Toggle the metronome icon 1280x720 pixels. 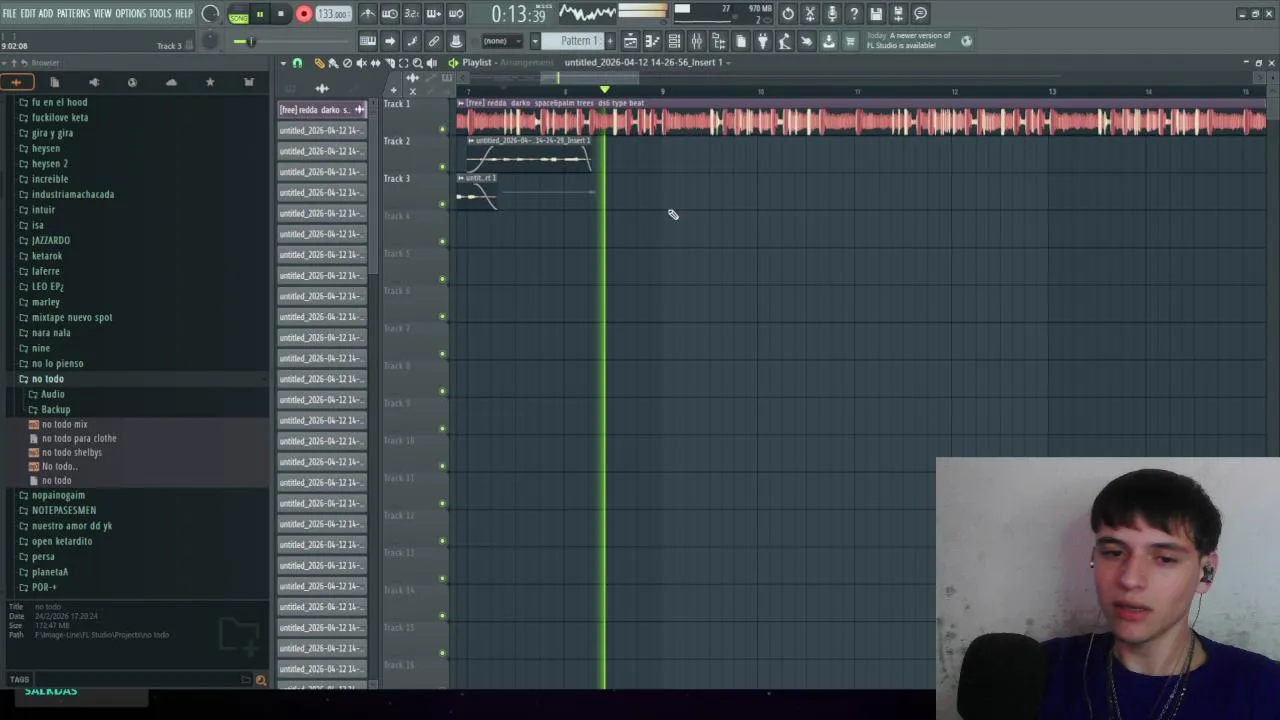click(369, 14)
